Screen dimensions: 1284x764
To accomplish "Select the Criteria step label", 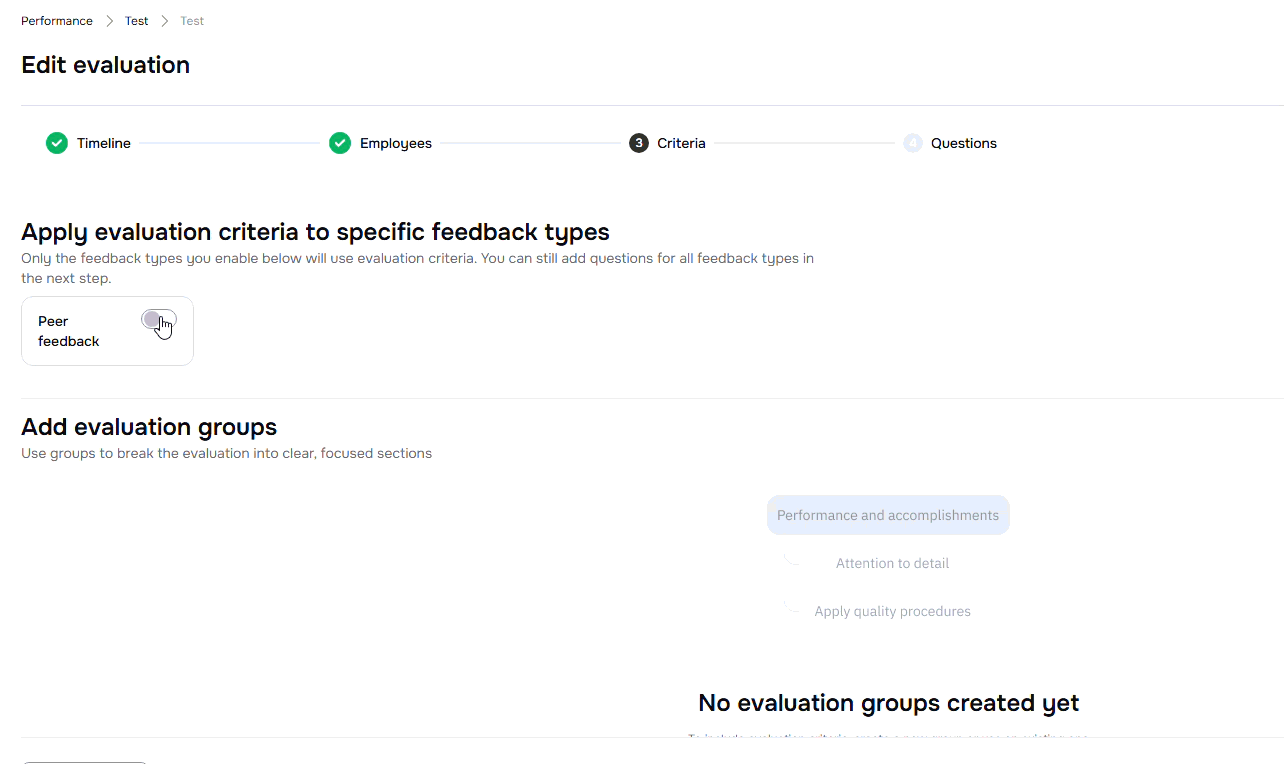I will point(681,143).
